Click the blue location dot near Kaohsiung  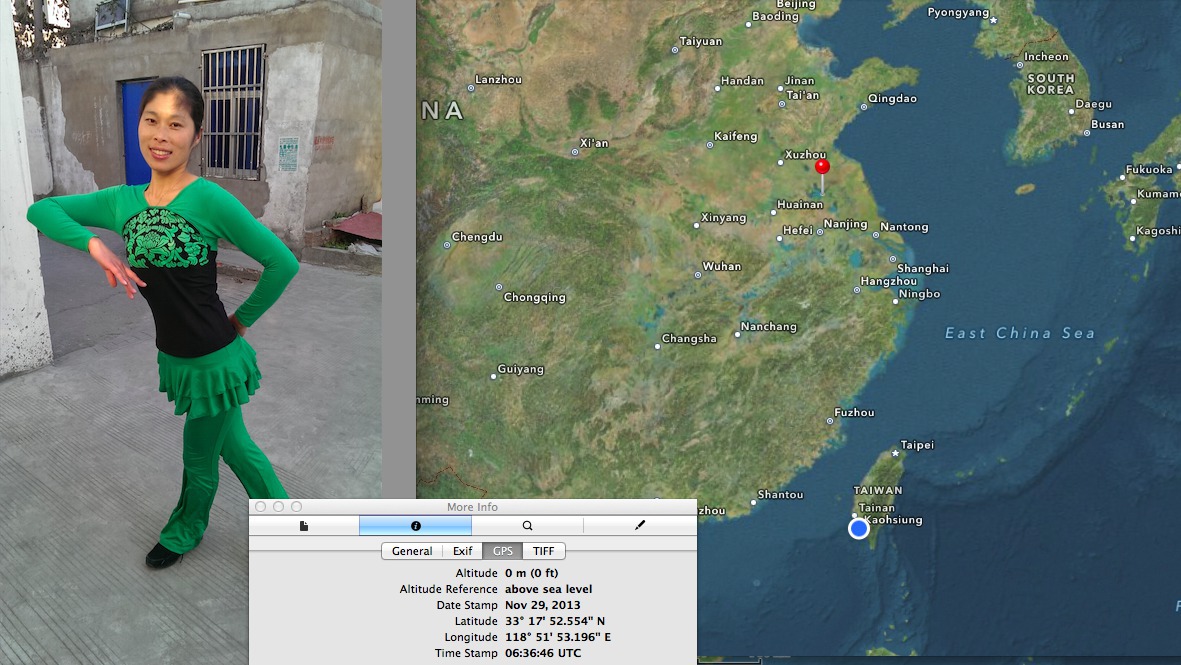click(x=859, y=529)
